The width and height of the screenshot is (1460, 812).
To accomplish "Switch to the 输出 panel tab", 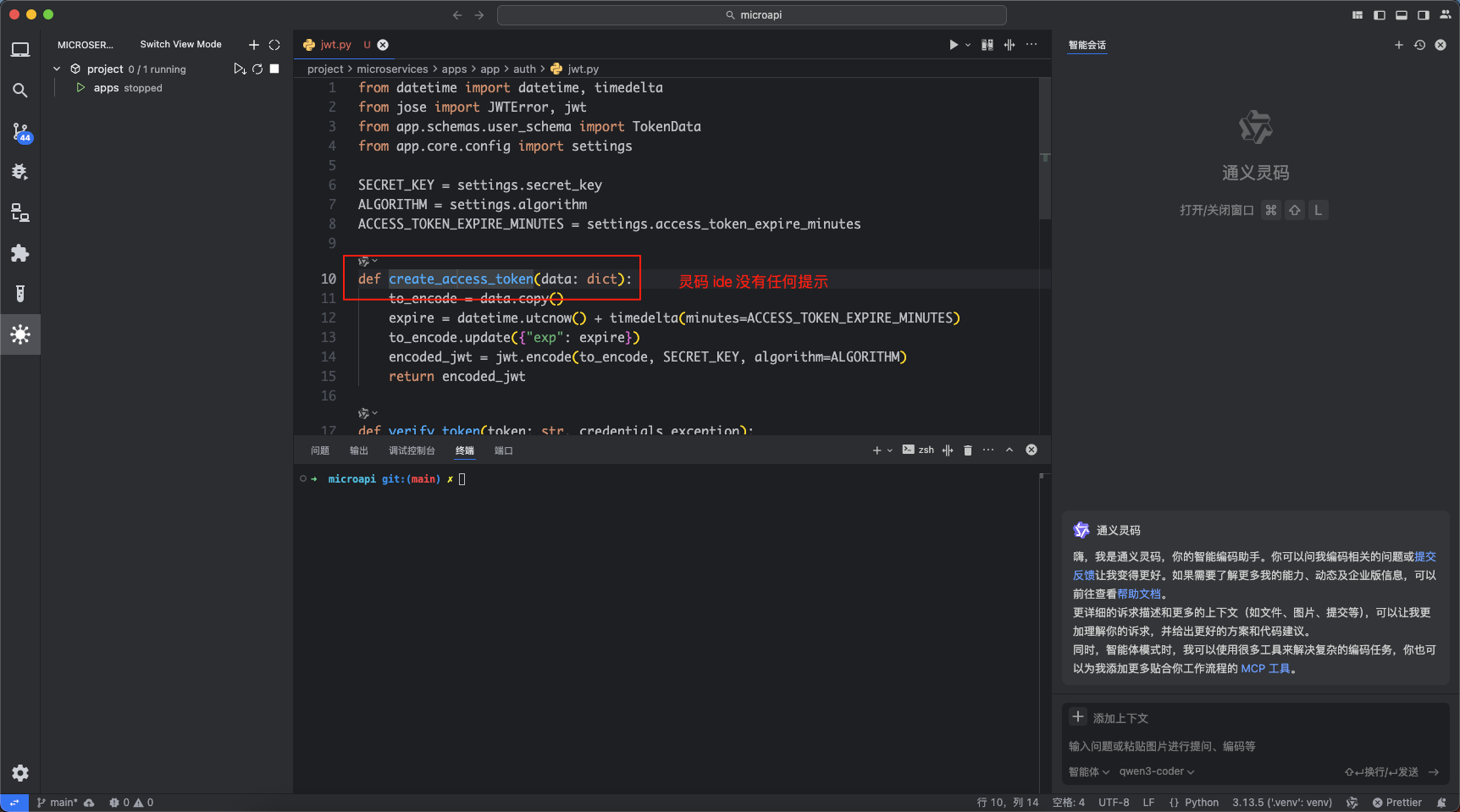I will tap(359, 450).
